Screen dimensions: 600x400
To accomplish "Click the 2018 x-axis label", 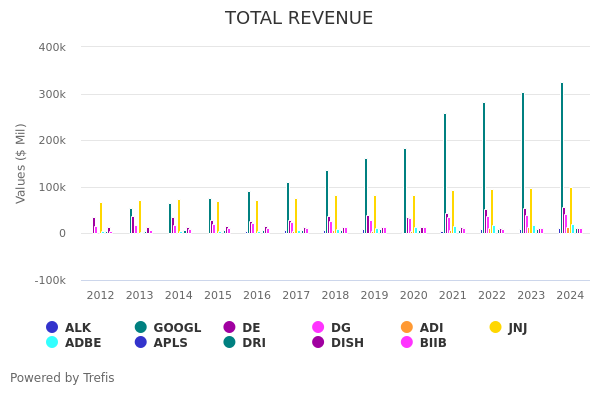I will tap(335, 296).
